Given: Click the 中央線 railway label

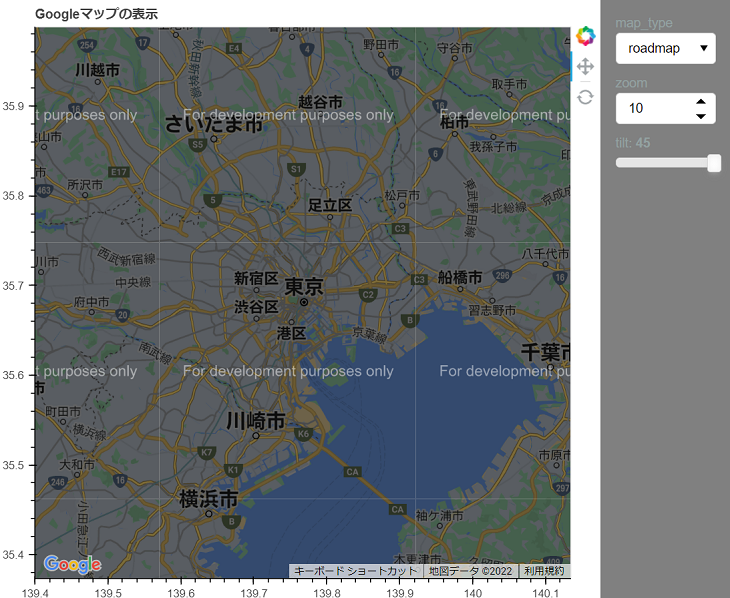Looking at the screenshot, I should click(x=133, y=282).
